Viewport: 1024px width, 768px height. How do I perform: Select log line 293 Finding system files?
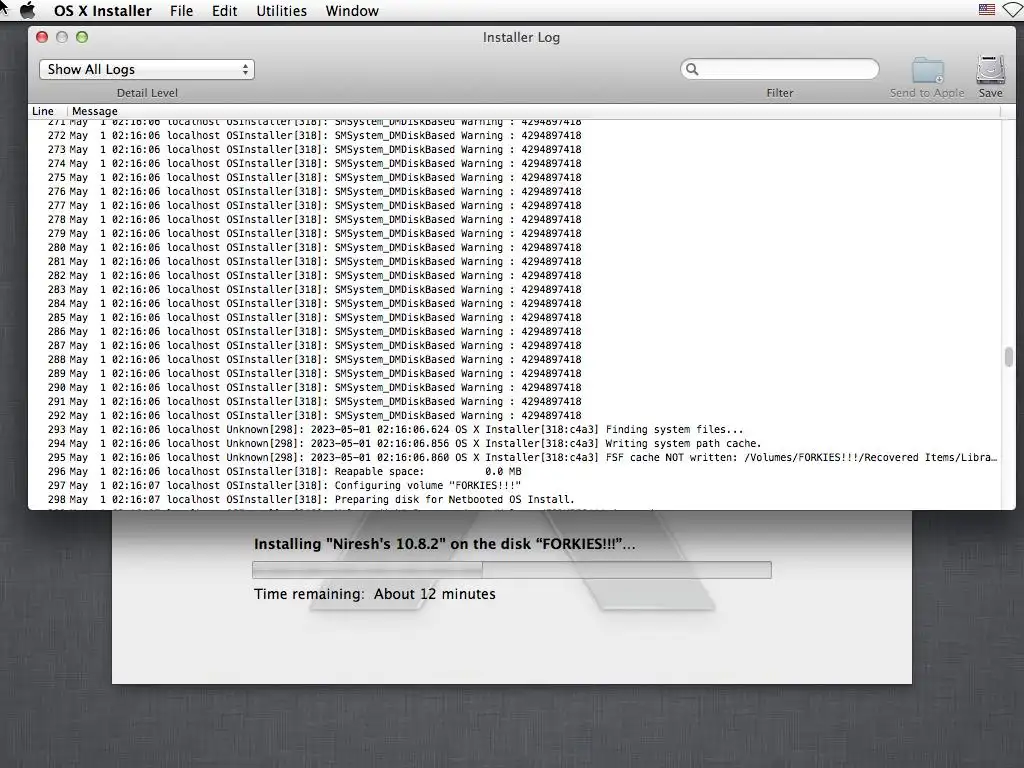pyautogui.click(x=514, y=430)
